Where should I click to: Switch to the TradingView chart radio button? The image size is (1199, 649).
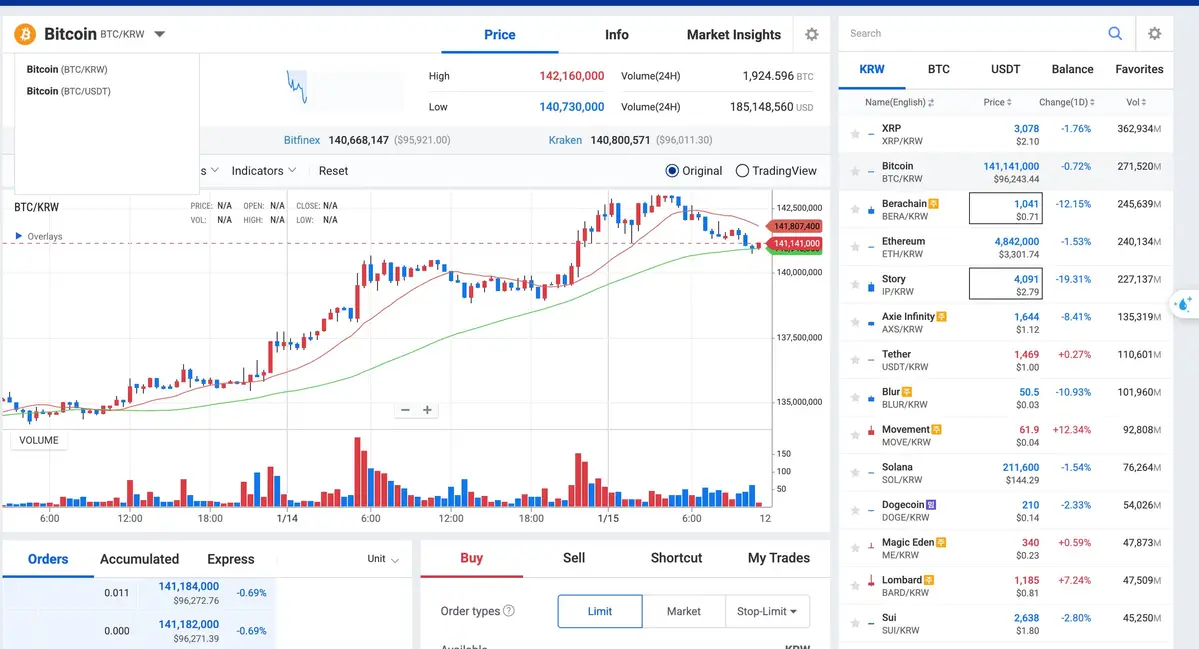pos(741,170)
